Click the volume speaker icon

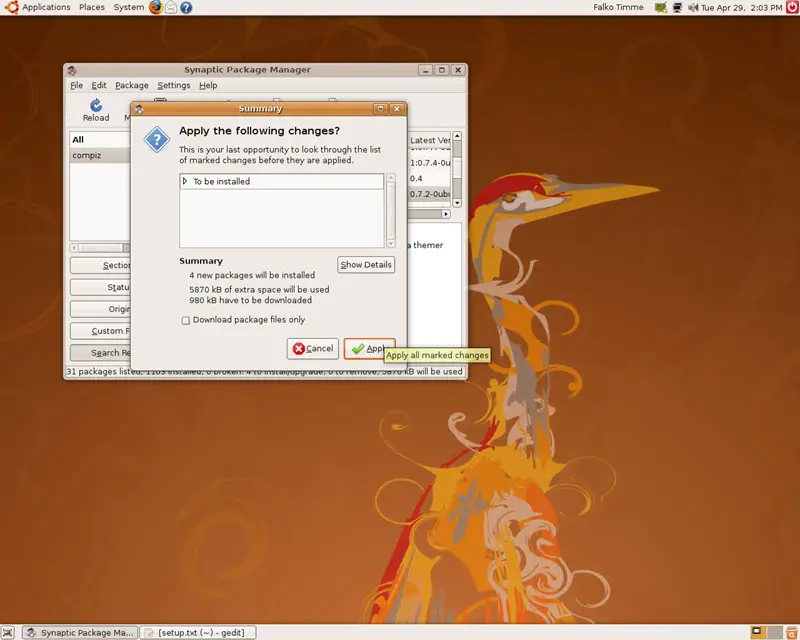click(692, 8)
